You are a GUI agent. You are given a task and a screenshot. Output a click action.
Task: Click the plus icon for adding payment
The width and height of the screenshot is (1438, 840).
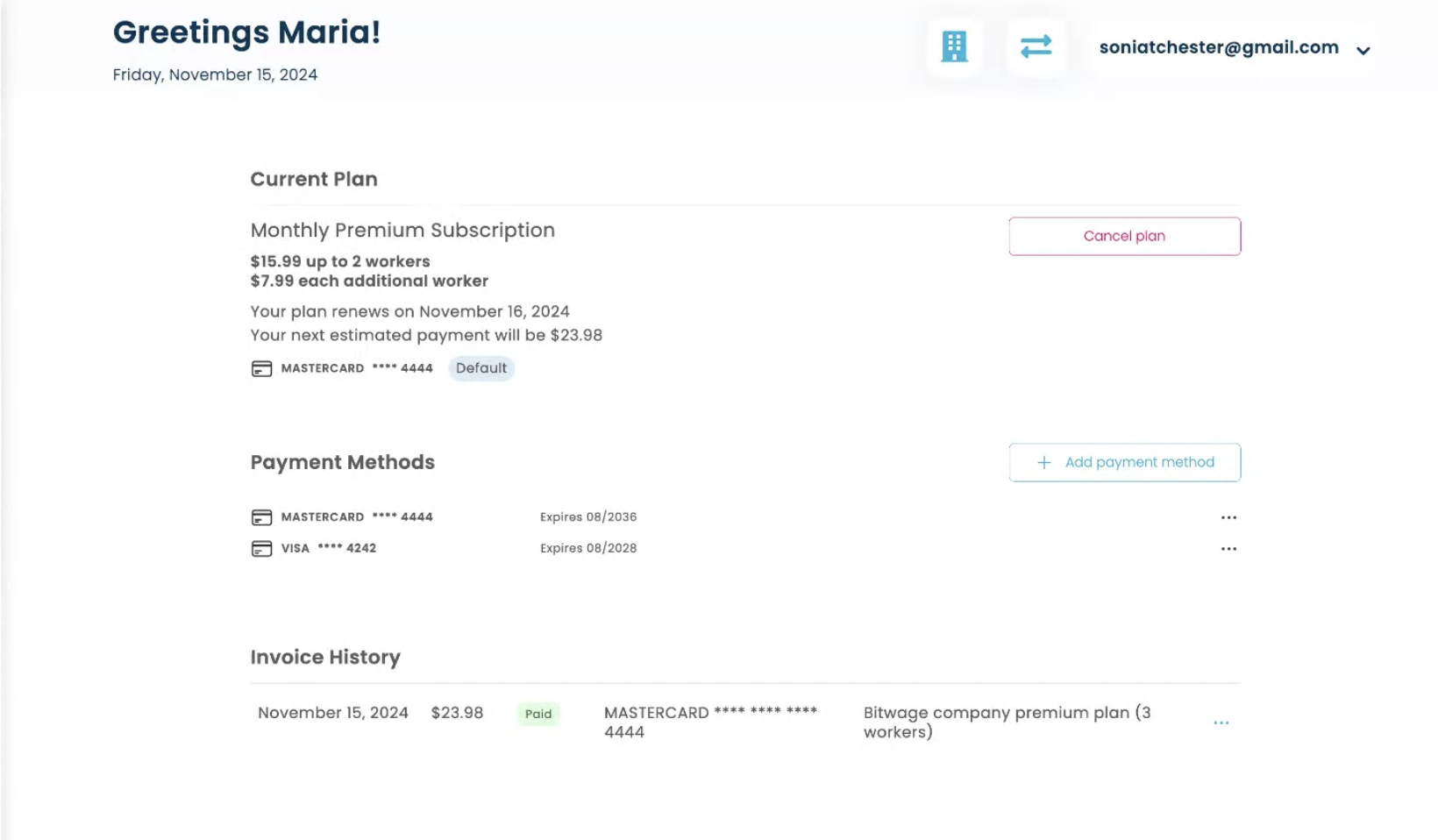(x=1043, y=463)
